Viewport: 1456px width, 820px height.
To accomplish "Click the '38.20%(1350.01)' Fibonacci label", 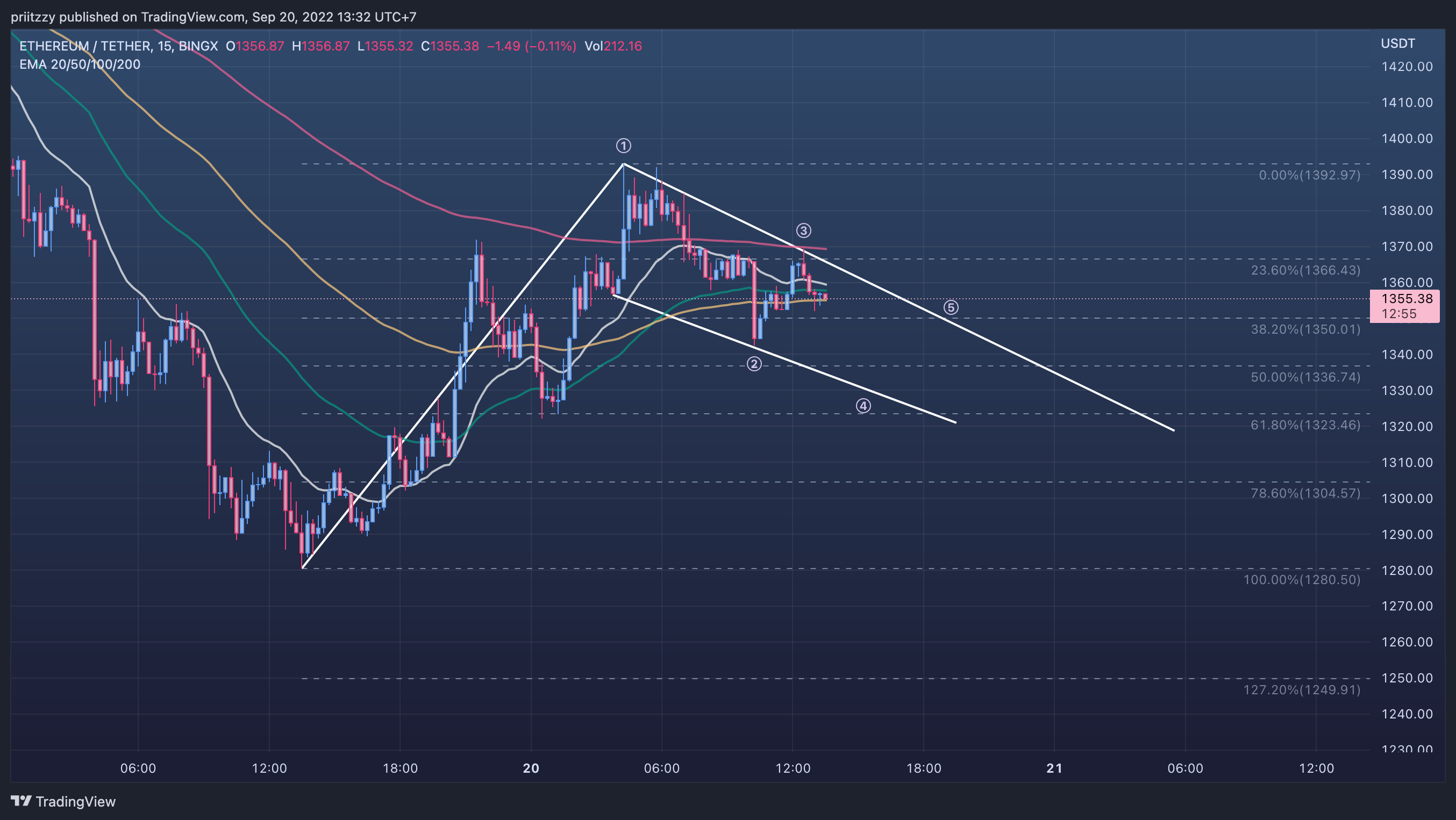I will click(1305, 329).
